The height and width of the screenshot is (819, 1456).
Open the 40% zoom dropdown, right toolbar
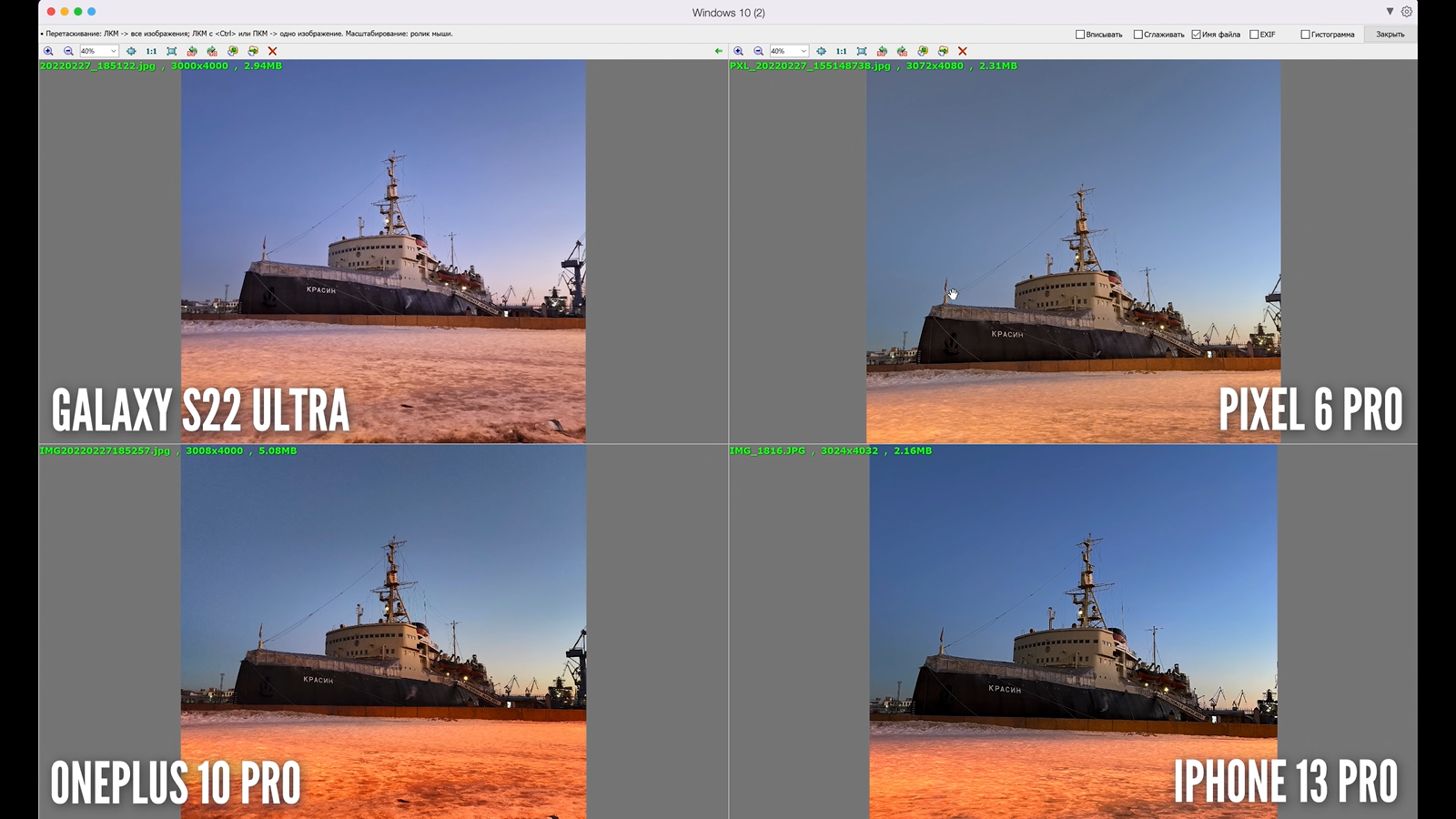(789, 51)
